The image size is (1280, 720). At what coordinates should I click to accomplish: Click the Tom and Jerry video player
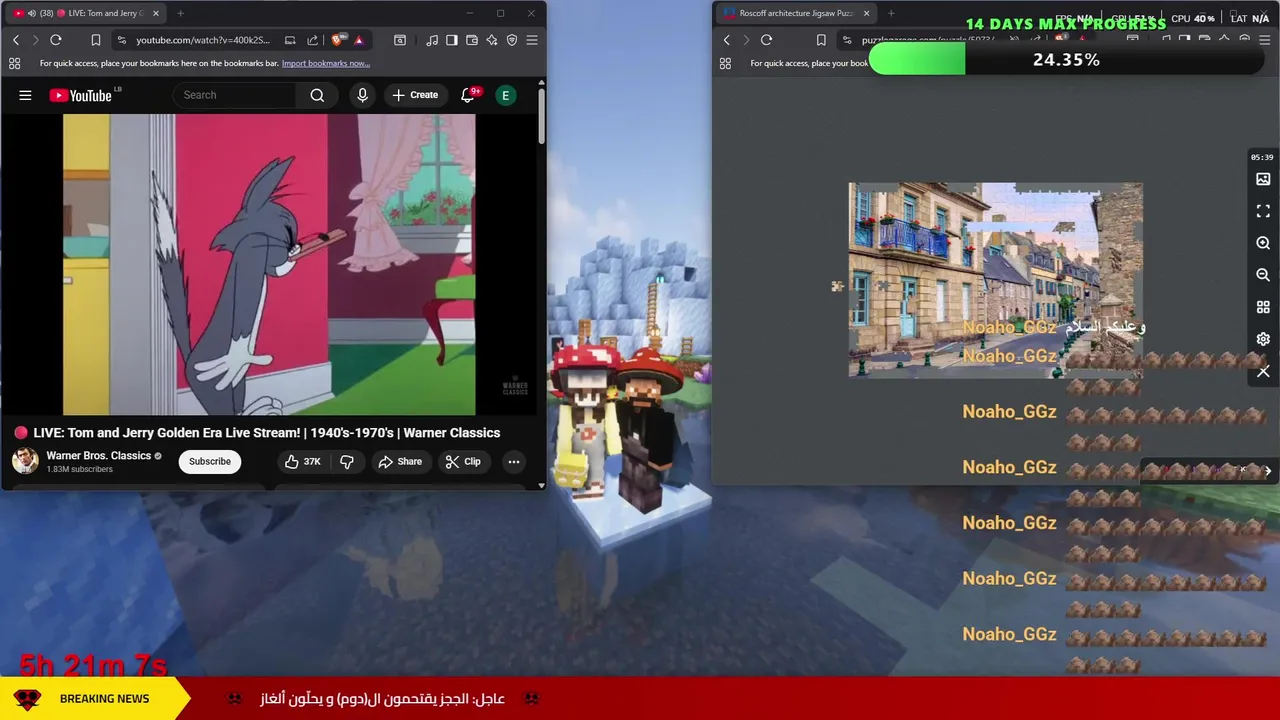tap(269, 264)
